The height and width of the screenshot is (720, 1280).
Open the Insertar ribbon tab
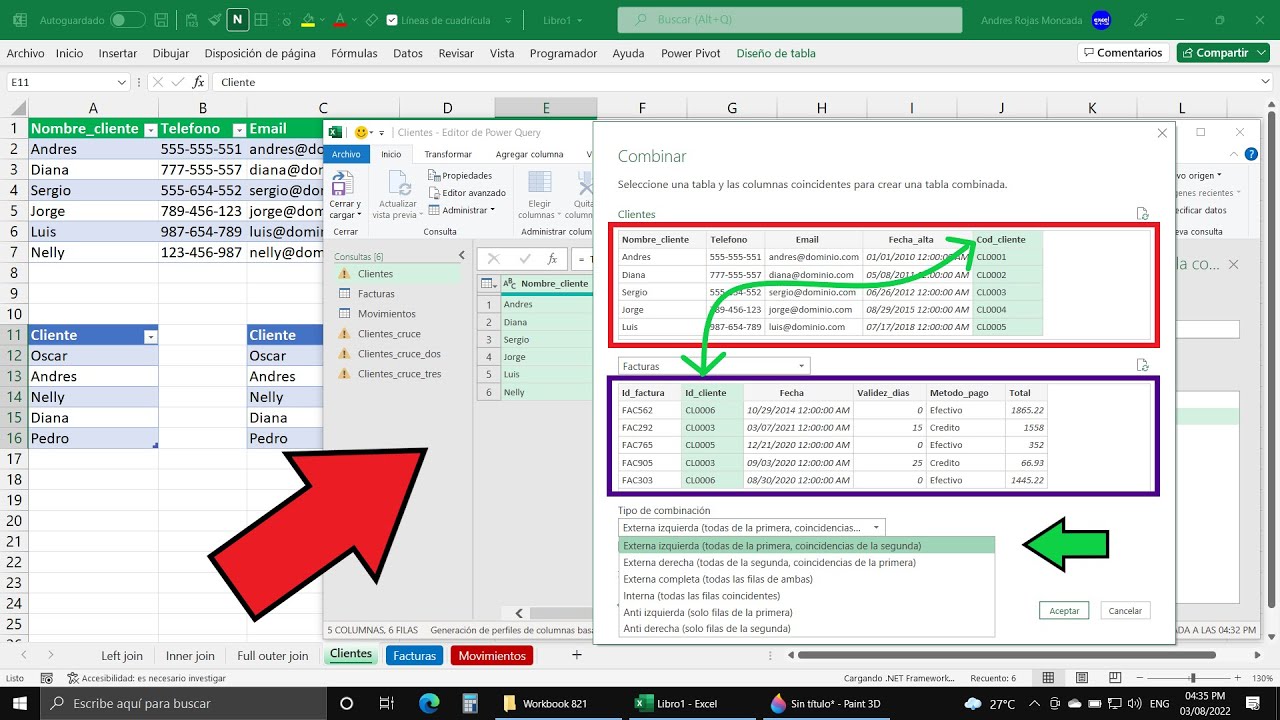pos(118,53)
